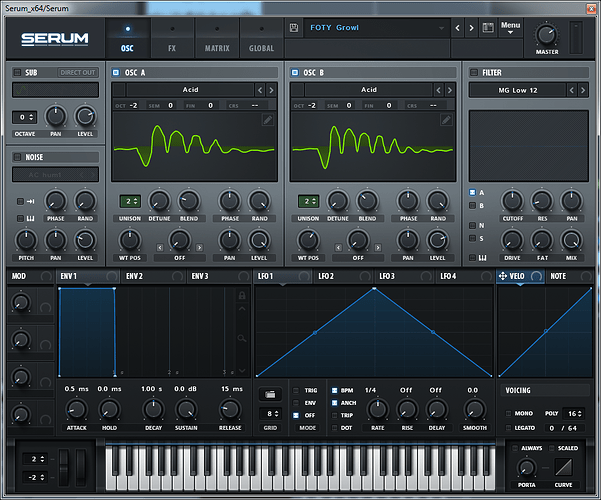This screenshot has height=500, width=601.
Task: Open the preset browser icon beside Menu
Action: pos(488,28)
